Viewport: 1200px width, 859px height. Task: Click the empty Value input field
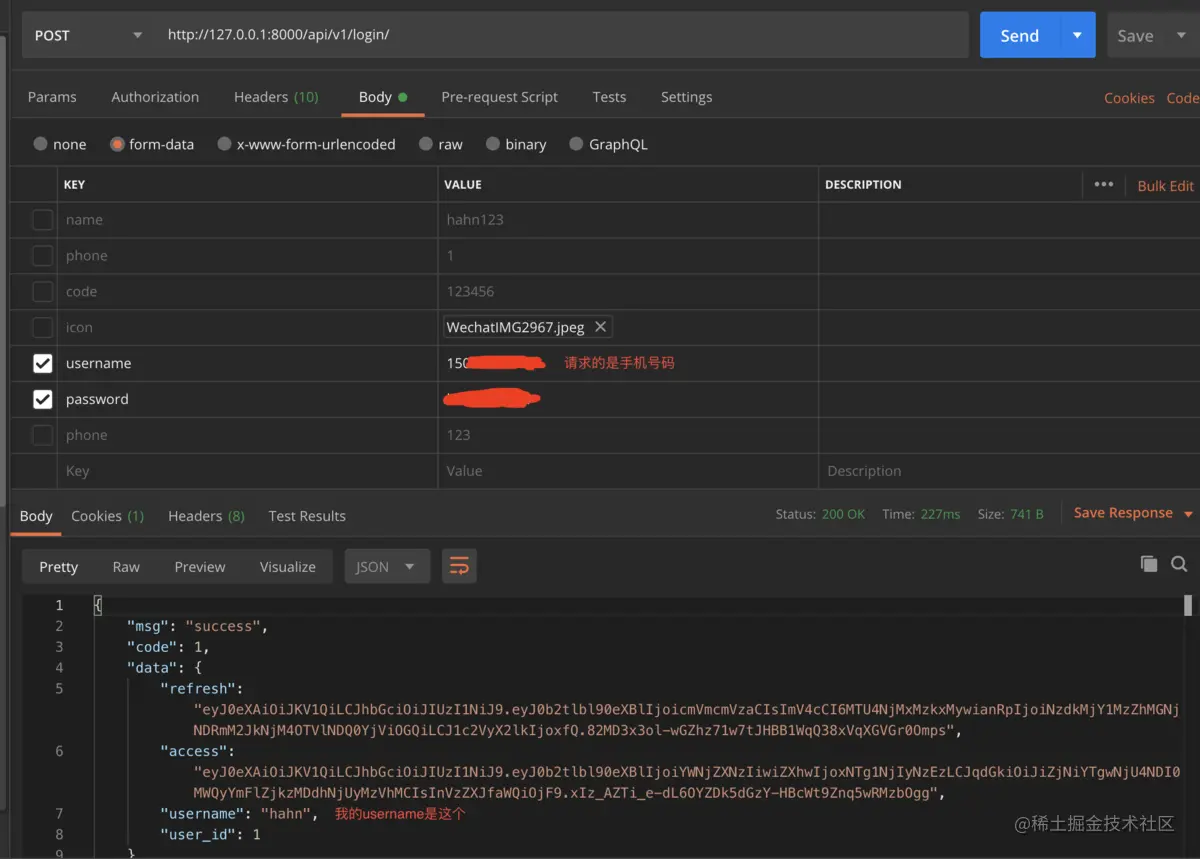point(628,471)
